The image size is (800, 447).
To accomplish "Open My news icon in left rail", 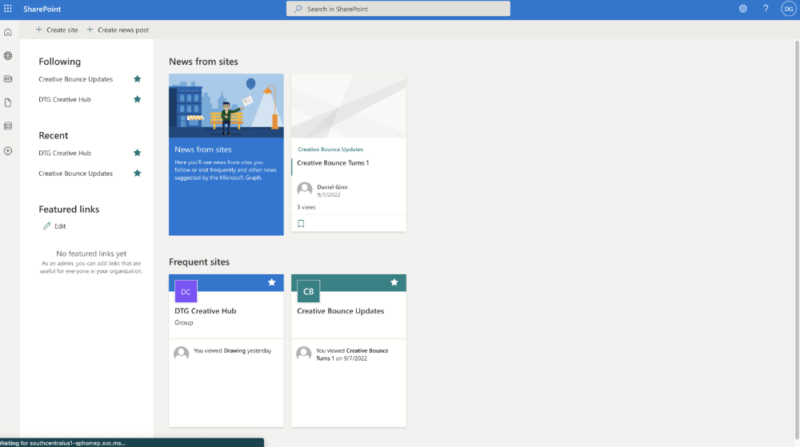I will [8, 79].
